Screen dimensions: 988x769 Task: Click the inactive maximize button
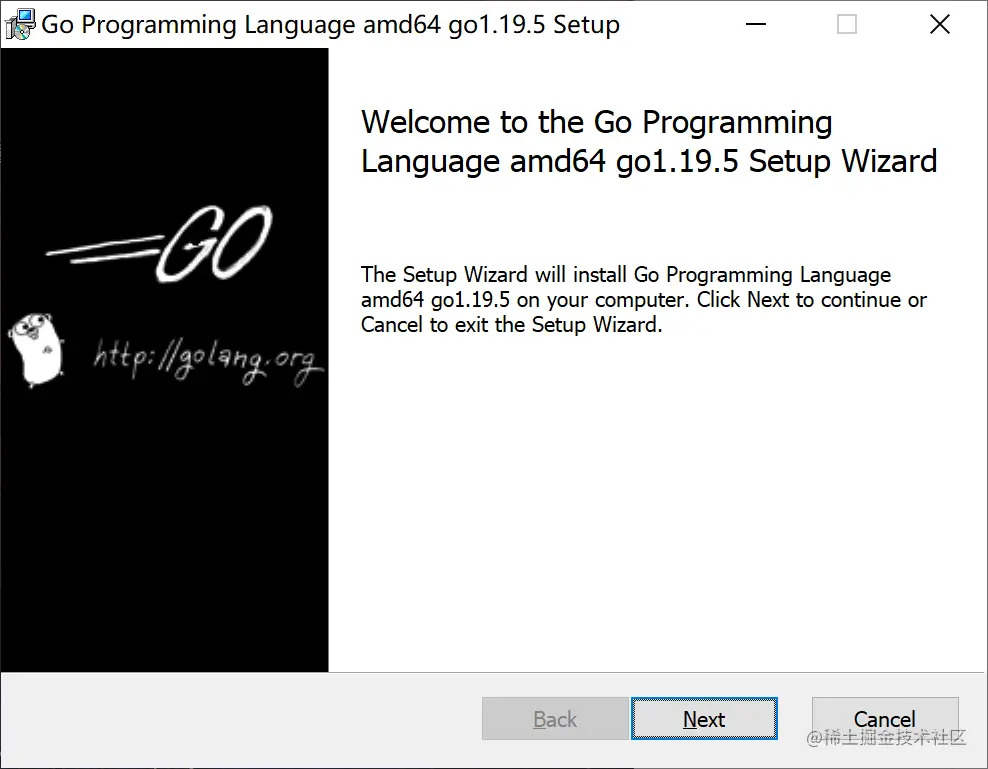pos(847,24)
